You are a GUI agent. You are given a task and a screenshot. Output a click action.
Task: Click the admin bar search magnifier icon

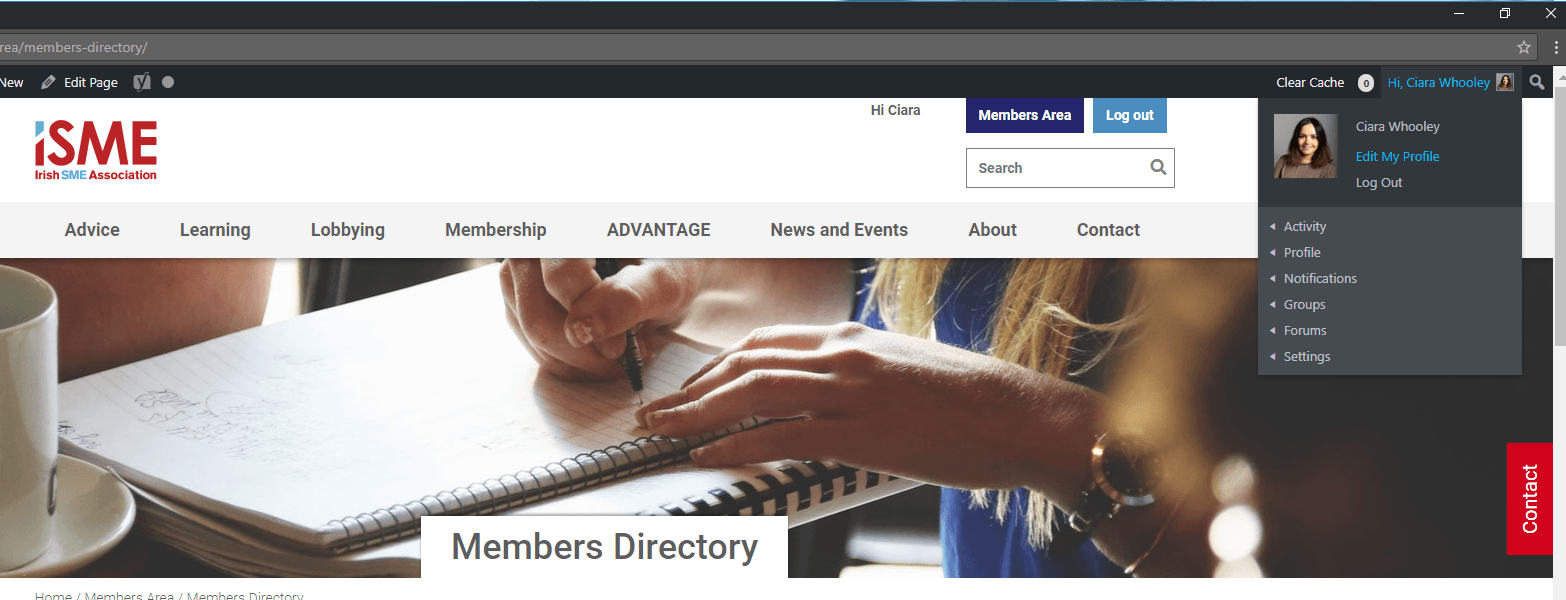[1537, 82]
